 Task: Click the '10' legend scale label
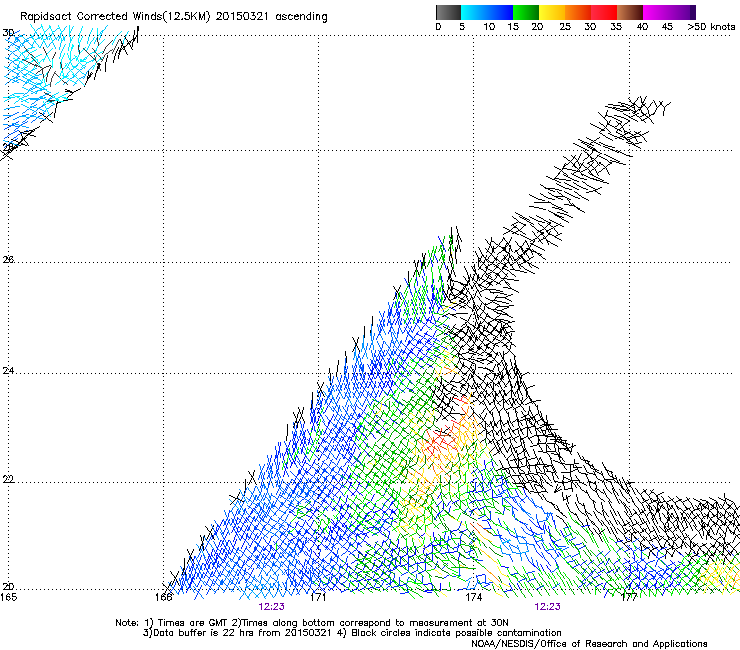click(x=489, y=27)
